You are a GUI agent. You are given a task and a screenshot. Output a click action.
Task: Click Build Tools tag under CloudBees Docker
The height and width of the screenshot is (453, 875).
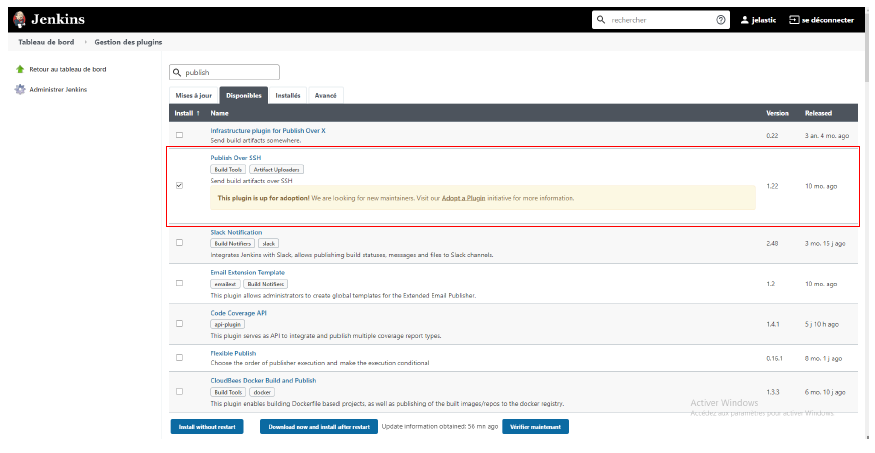pyautogui.click(x=228, y=392)
